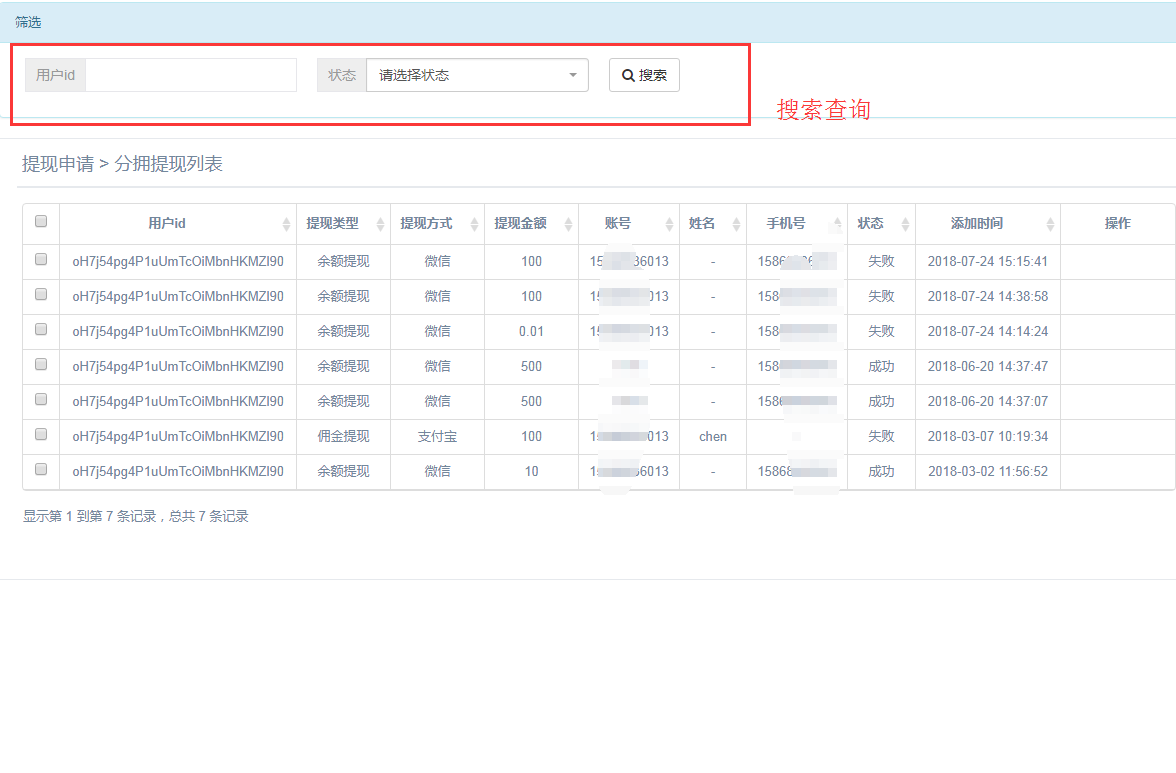The width and height of the screenshot is (1176, 773).
Task: Click the 筛选 filter panel header
Action: click(x=28, y=22)
